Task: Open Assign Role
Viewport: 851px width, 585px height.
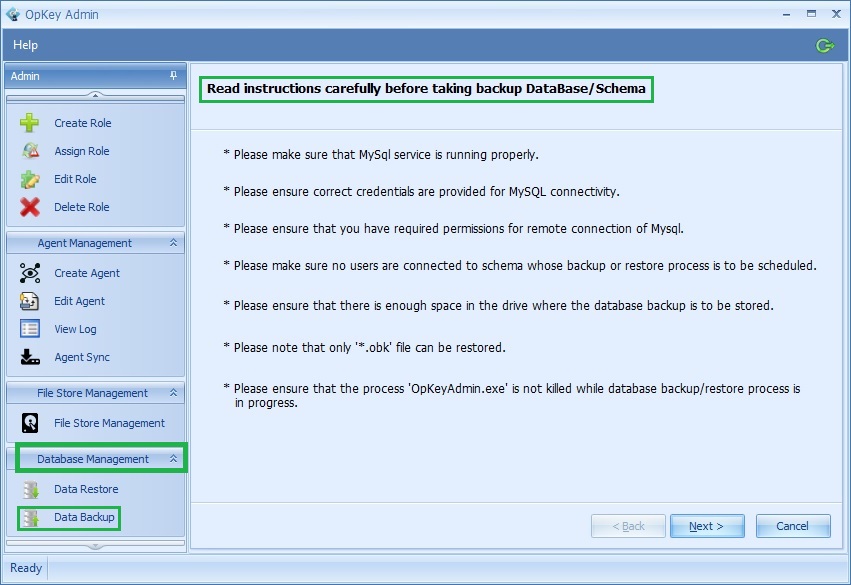Action: (81, 151)
